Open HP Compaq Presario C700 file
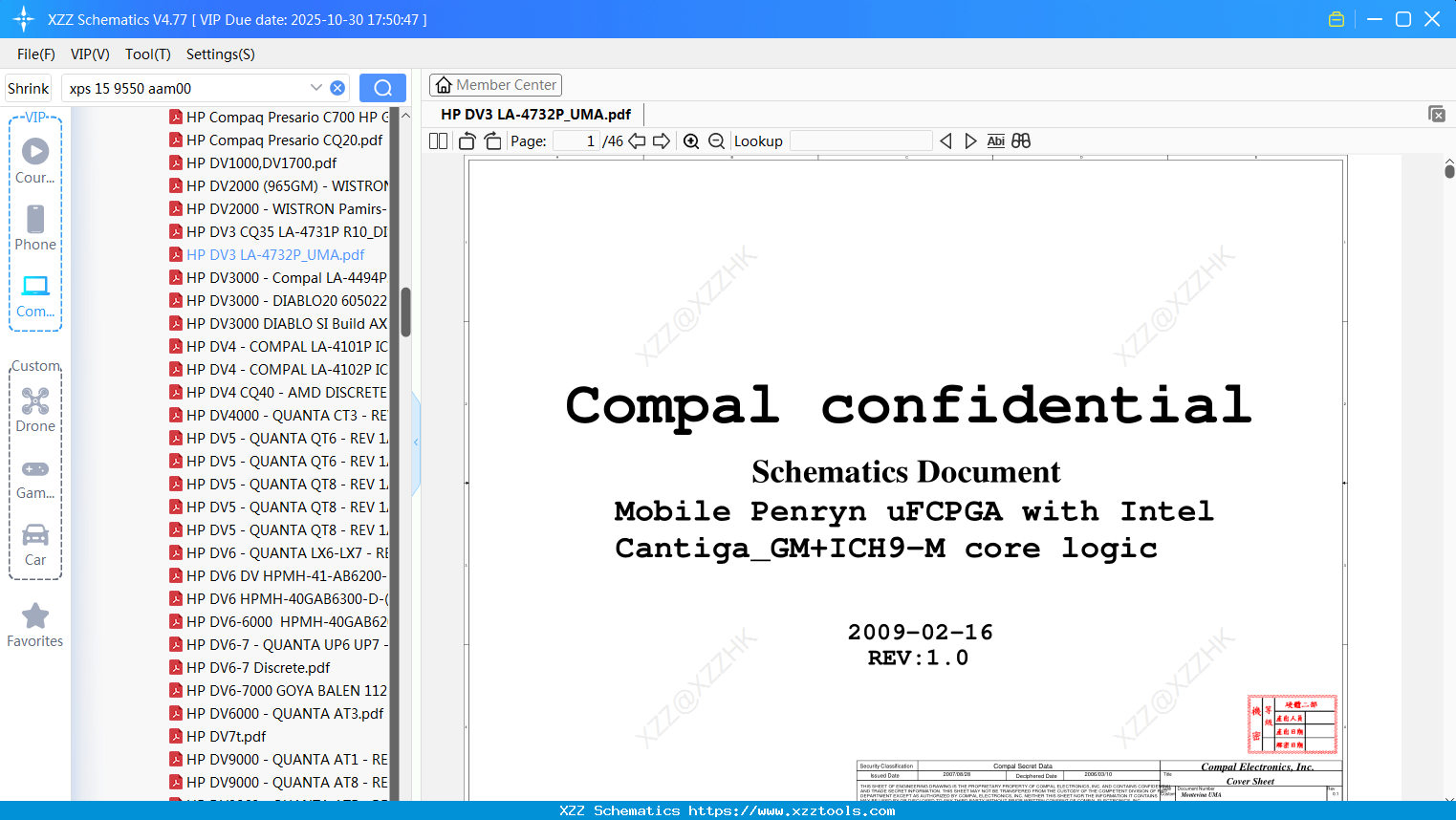This screenshot has height=820, width=1456. pos(279,117)
